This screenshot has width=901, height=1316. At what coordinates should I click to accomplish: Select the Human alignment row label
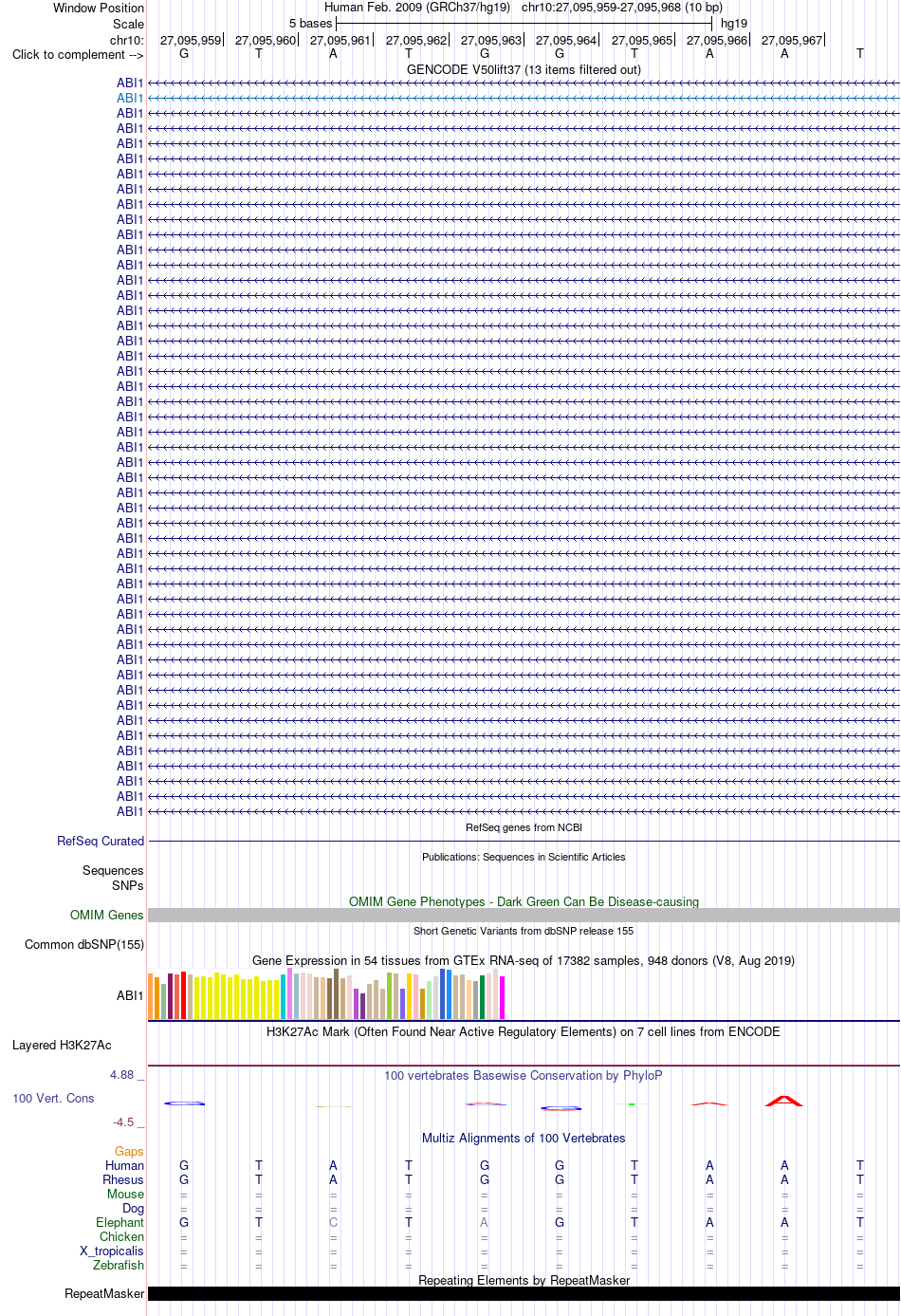click(x=125, y=1165)
